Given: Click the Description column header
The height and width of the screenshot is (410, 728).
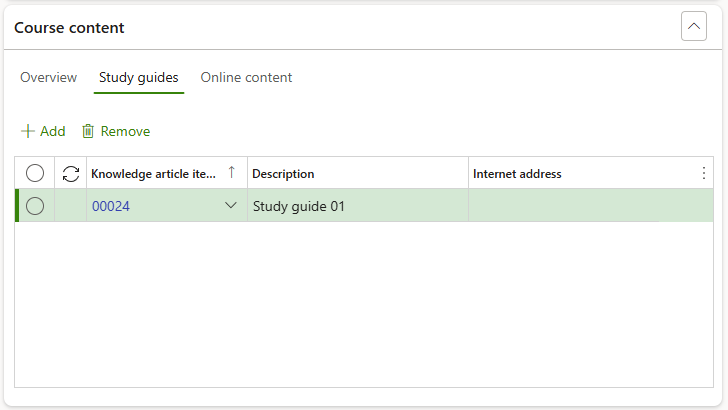Looking at the screenshot, I should click(x=283, y=173).
